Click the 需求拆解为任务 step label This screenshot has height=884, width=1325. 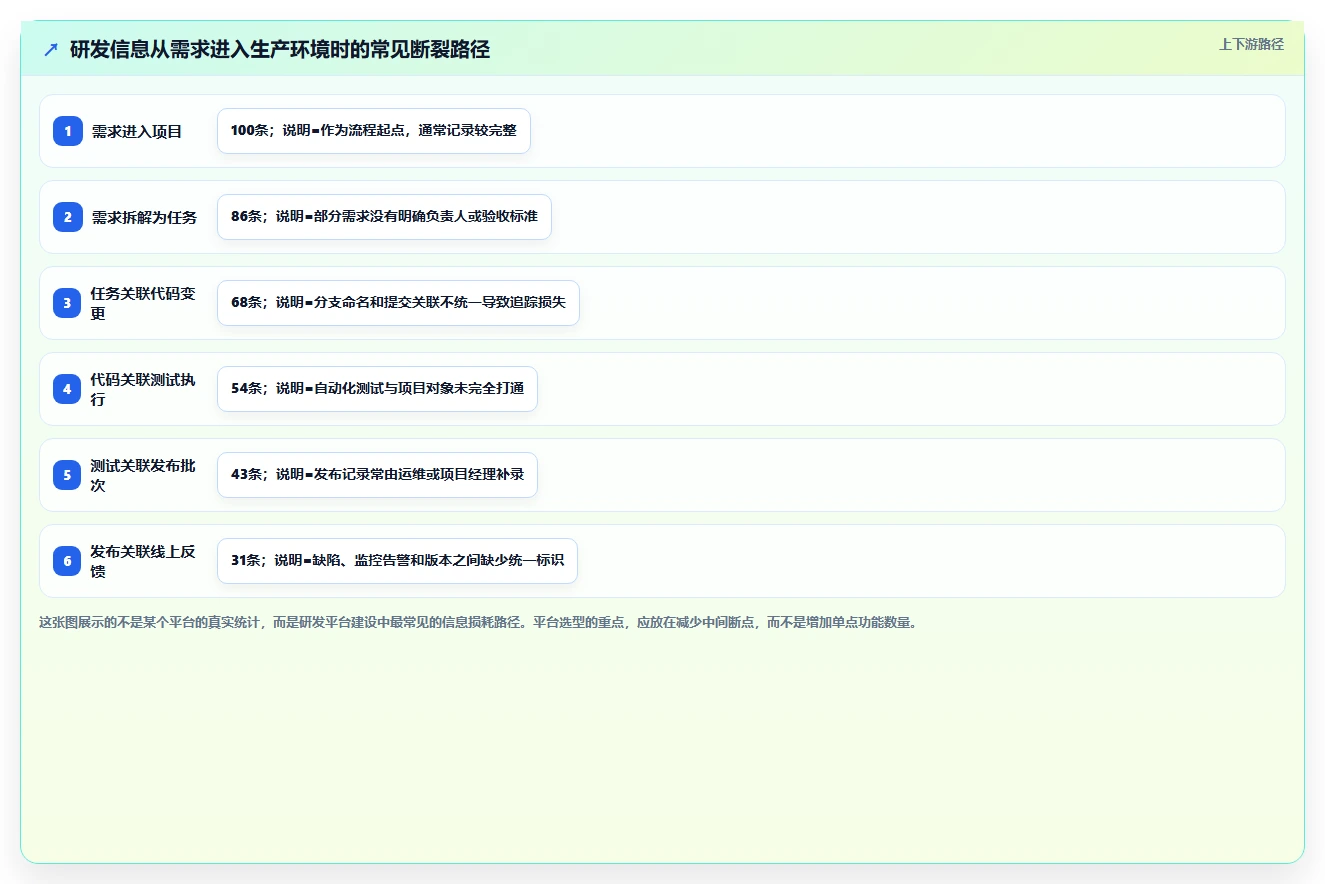(x=144, y=217)
